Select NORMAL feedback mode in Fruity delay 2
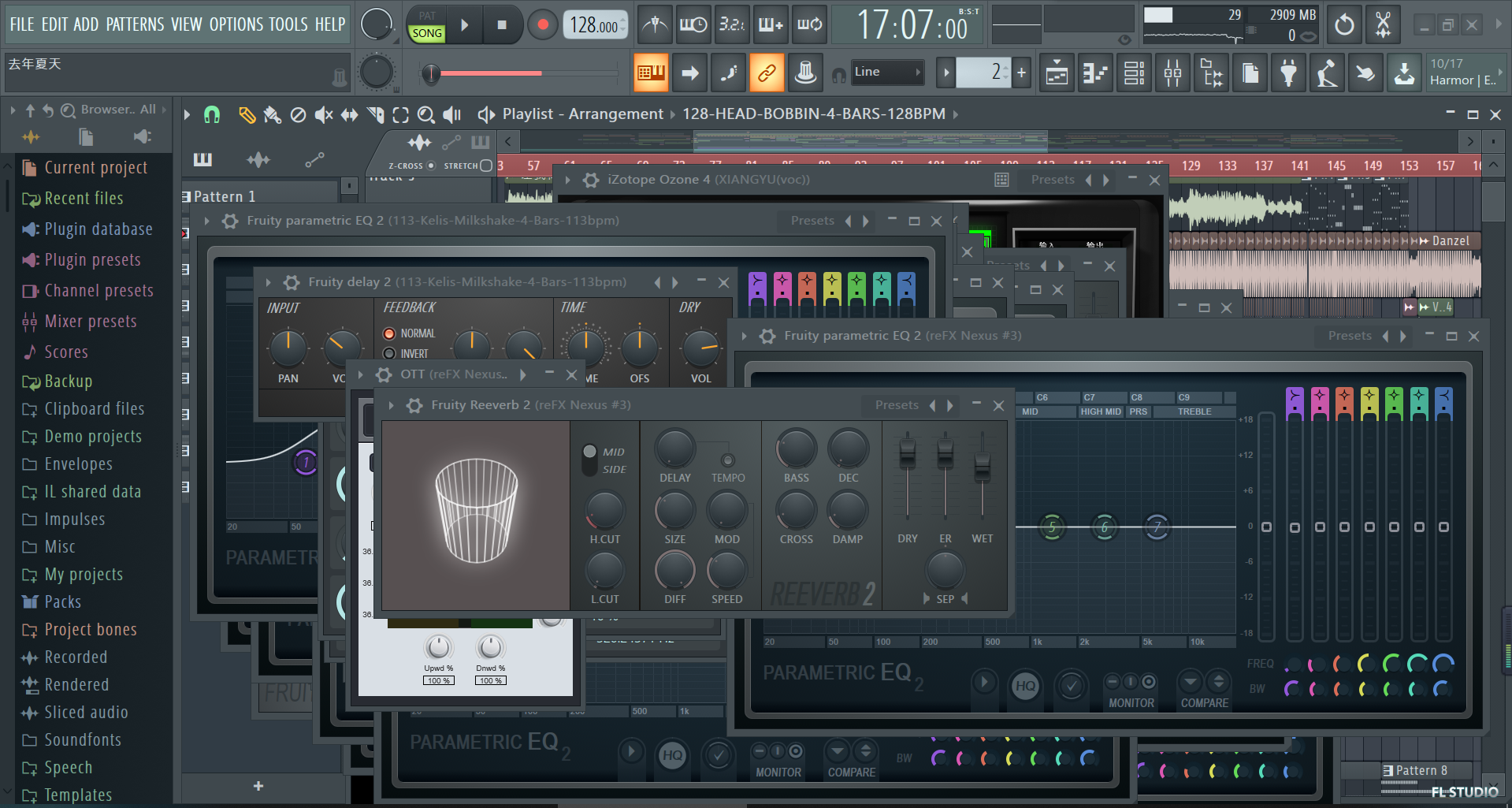 point(389,333)
